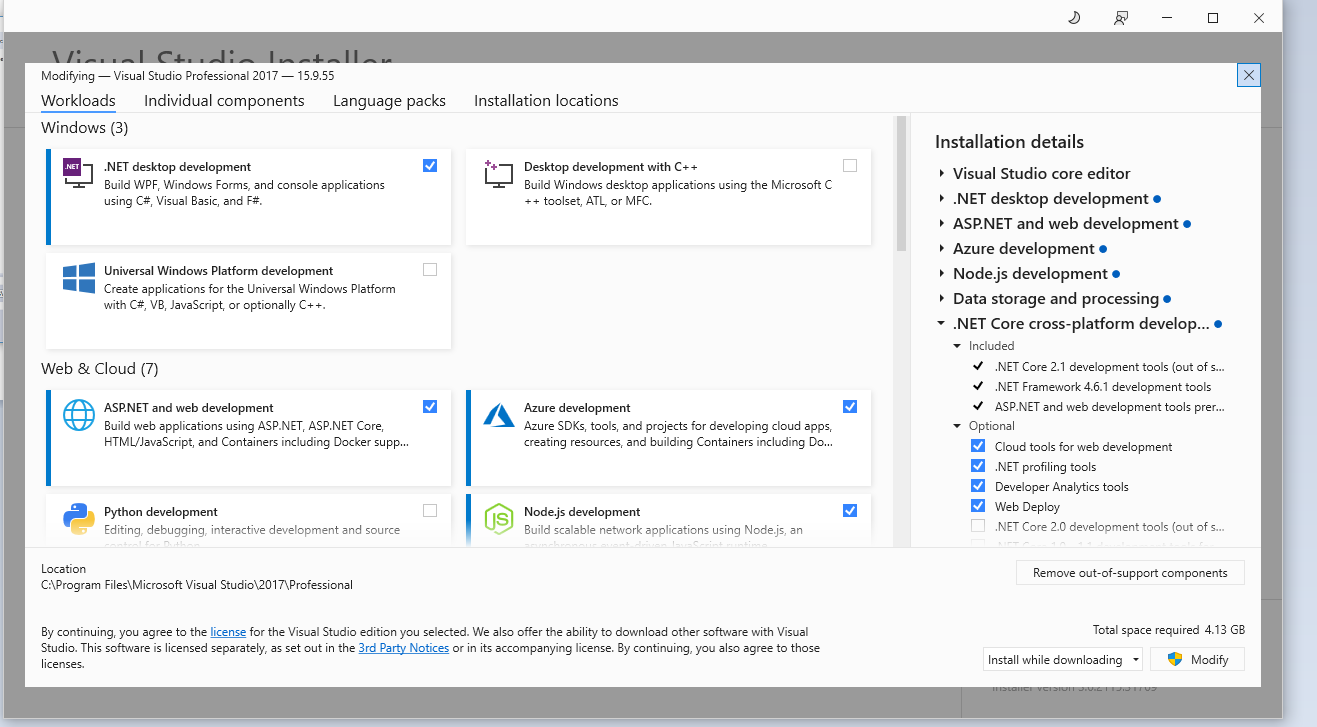
Task: Click the installation location path text
Action: pyautogui.click(x=197, y=585)
